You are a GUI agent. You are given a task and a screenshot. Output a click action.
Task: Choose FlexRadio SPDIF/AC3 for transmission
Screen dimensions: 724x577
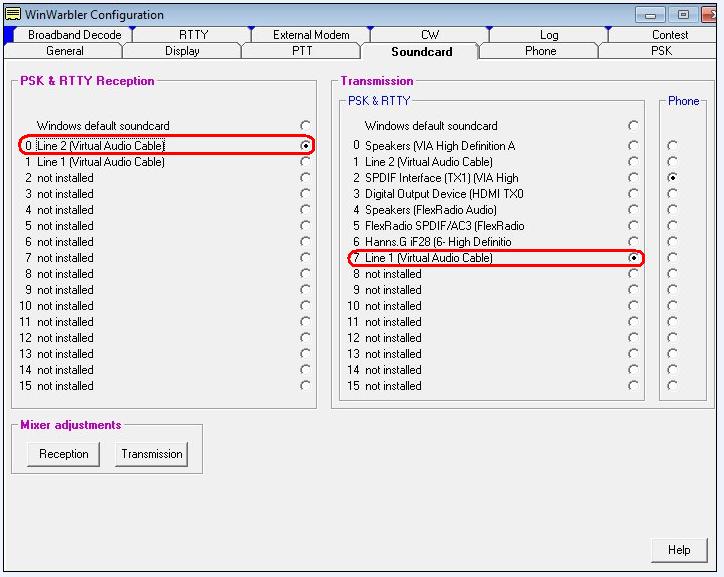coord(633,226)
